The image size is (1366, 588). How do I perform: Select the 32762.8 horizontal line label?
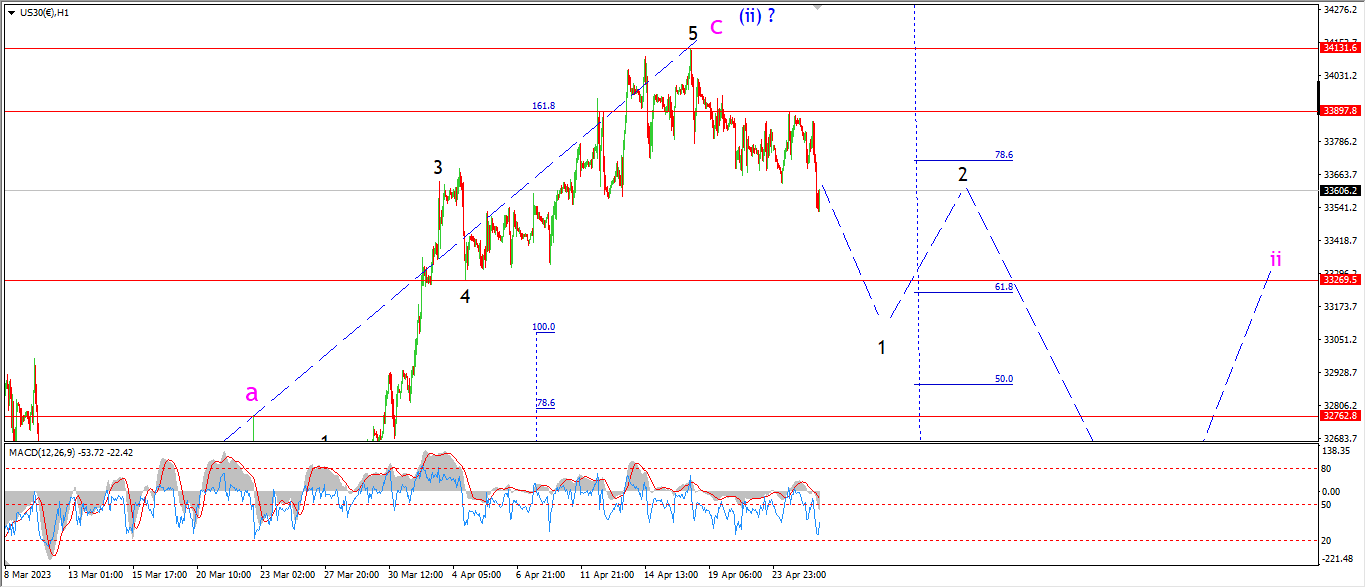click(1340, 415)
